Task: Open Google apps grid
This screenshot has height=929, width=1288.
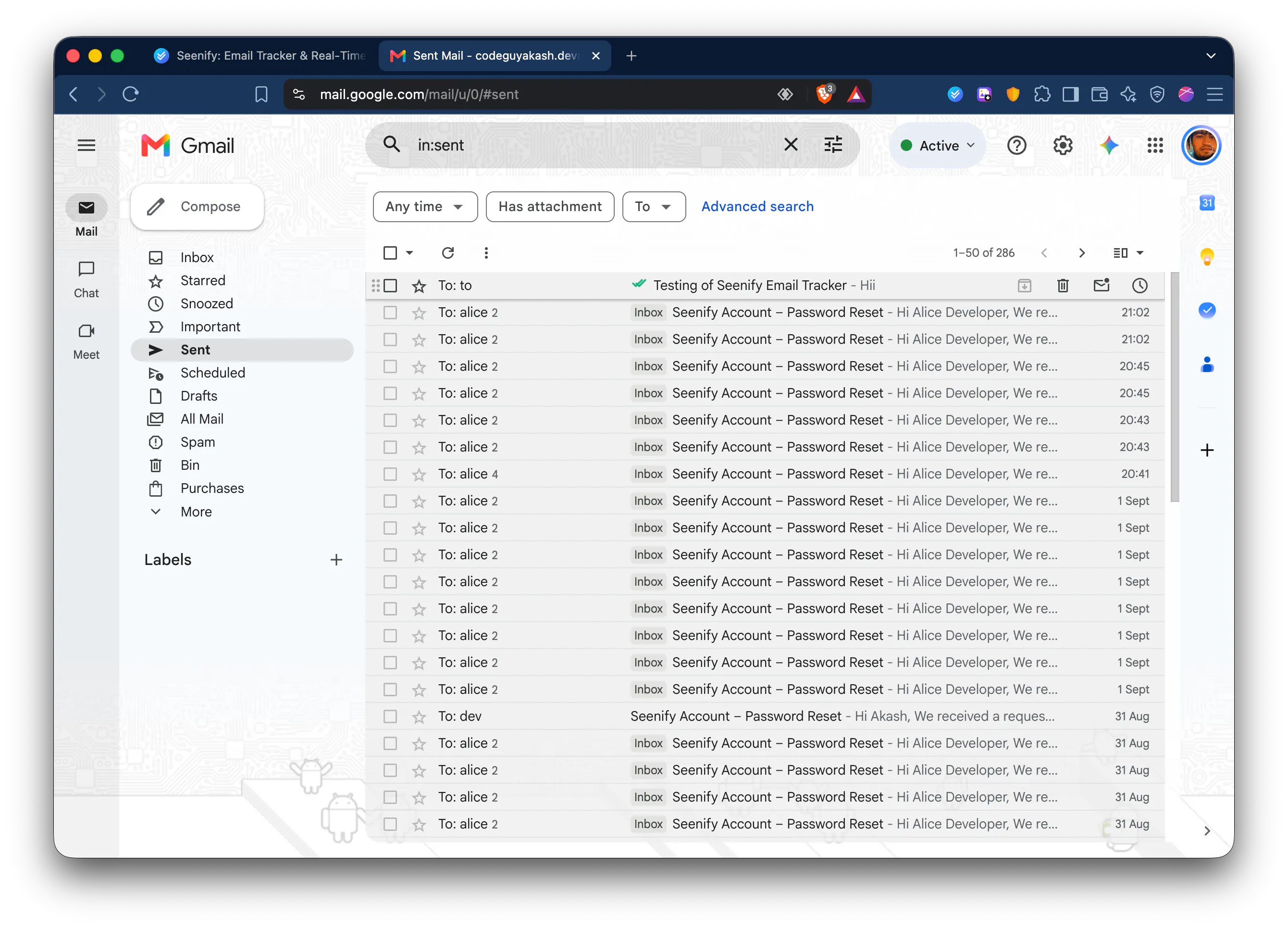Action: [1154, 146]
